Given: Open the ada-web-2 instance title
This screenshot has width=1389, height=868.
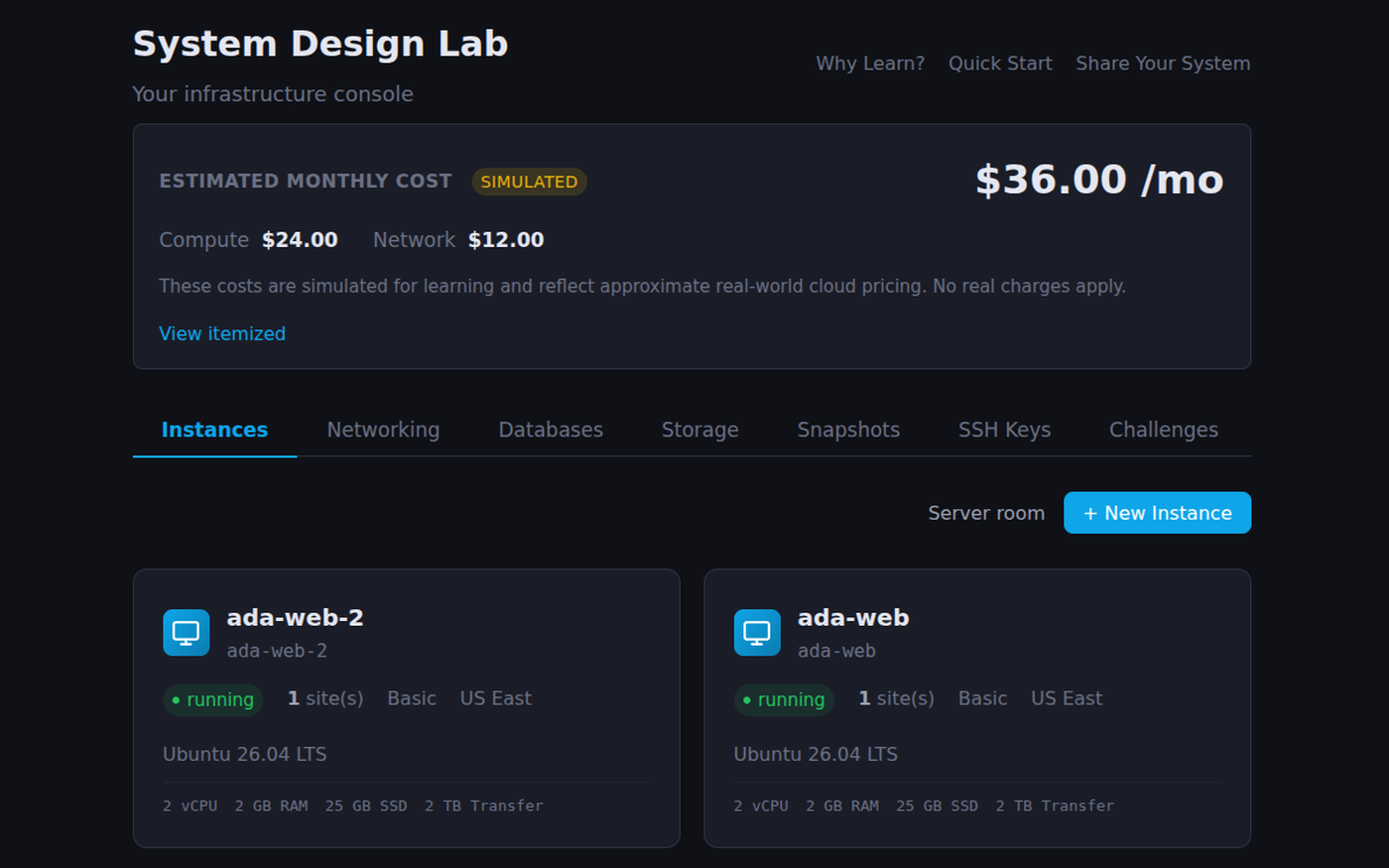Looking at the screenshot, I should [295, 617].
